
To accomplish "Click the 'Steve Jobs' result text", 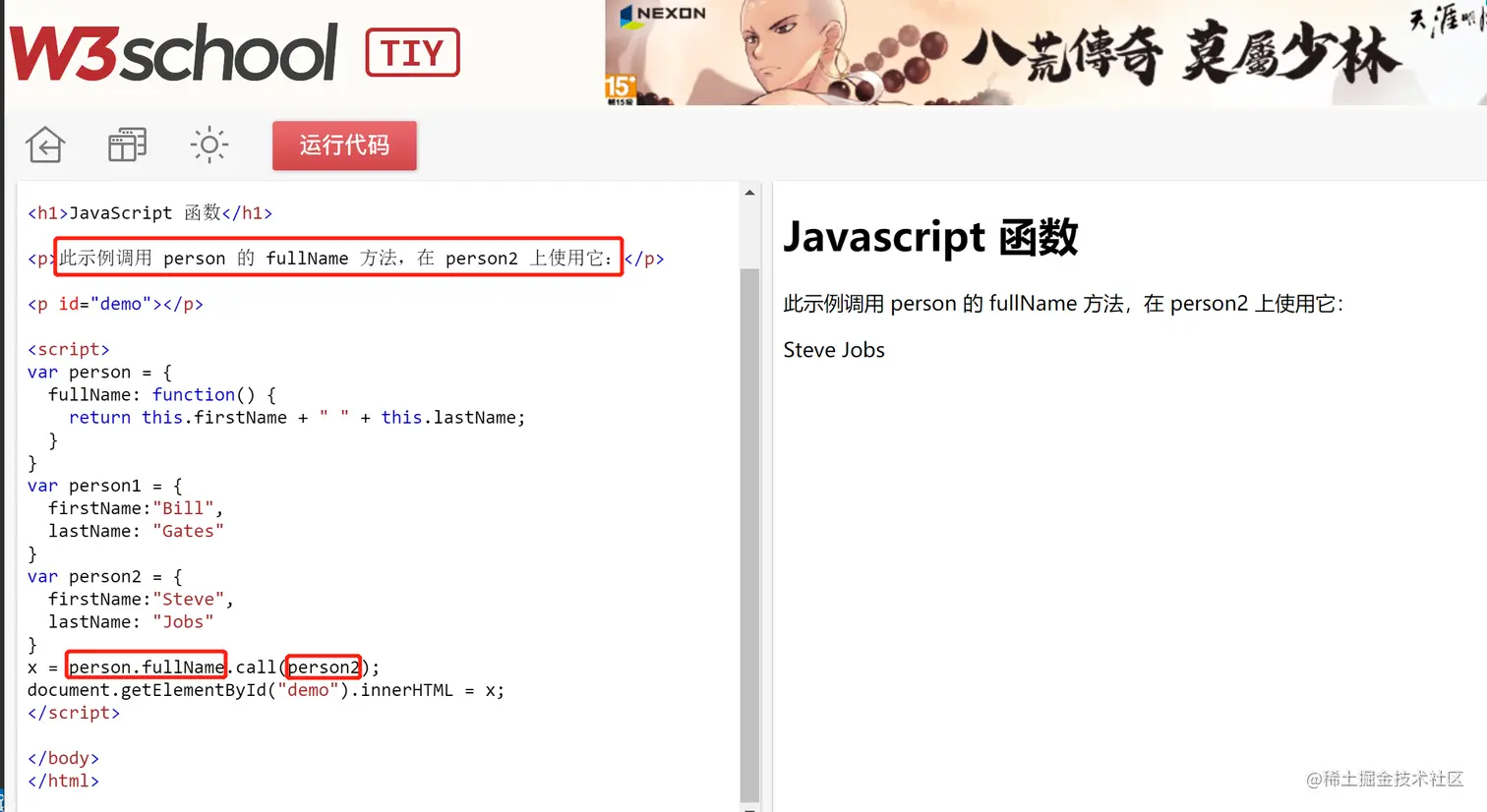I will pos(834,350).
